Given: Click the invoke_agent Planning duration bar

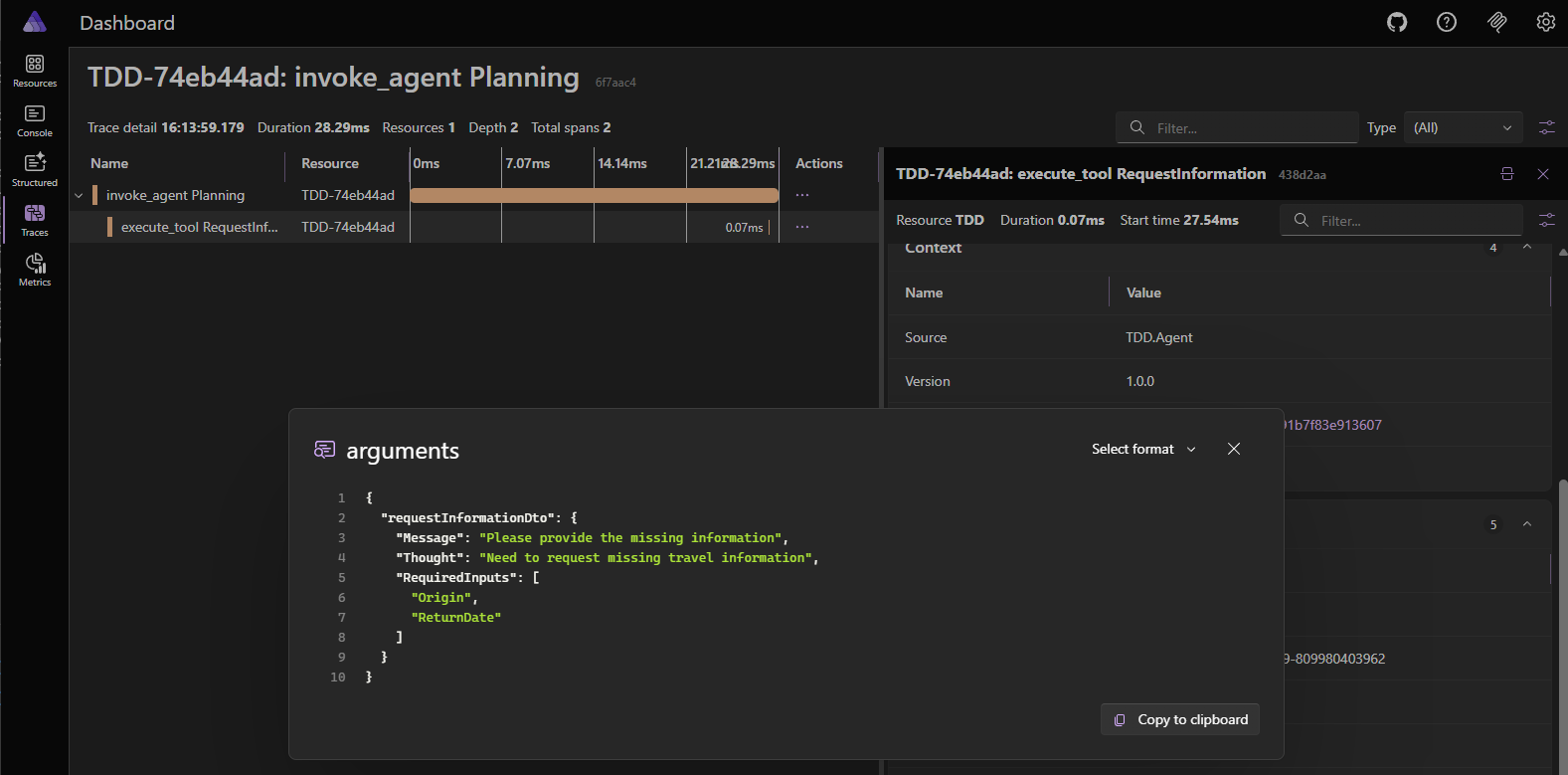Looking at the screenshot, I should [594, 196].
